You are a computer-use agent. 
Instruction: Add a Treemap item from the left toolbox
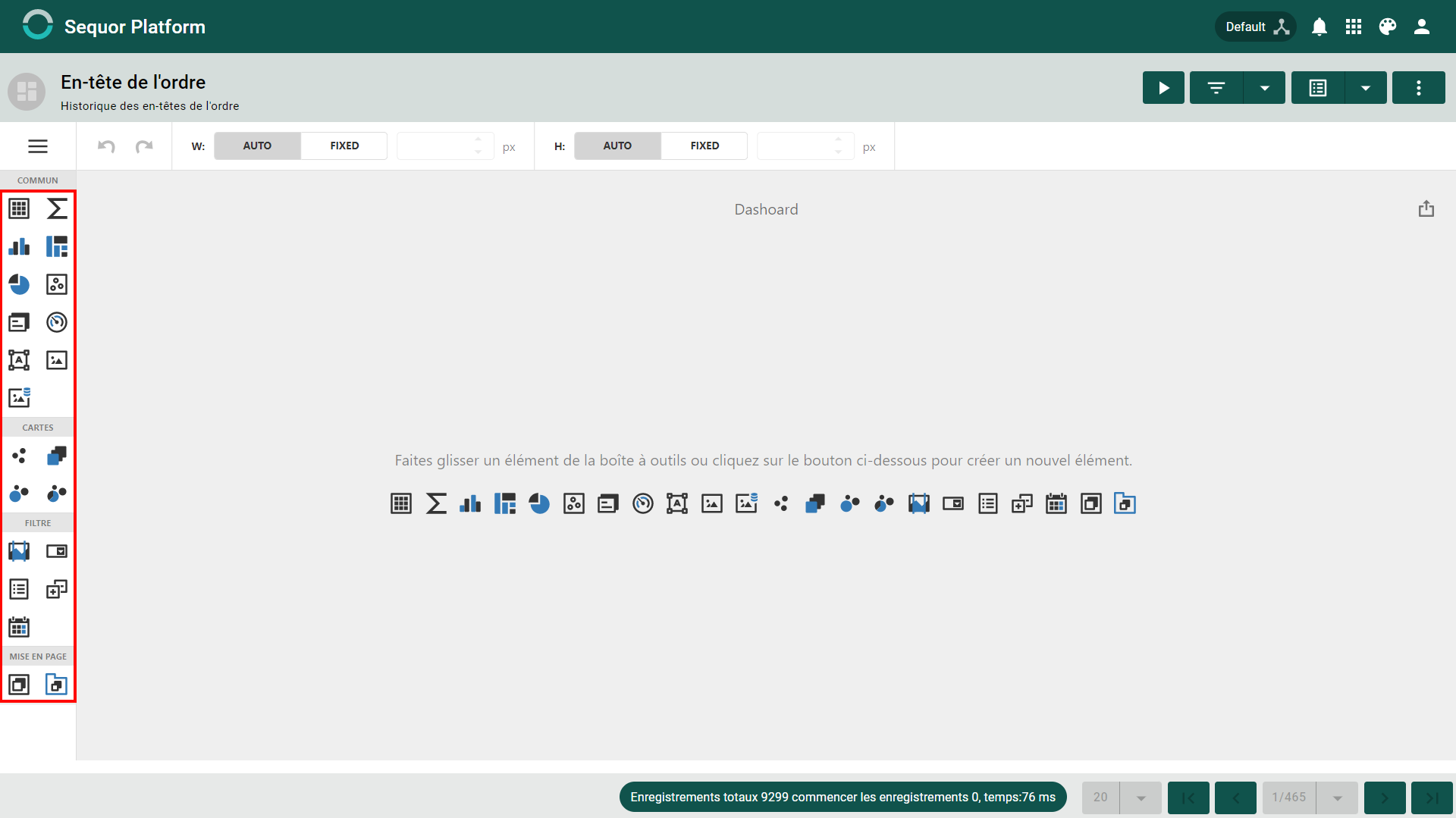click(57, 246)
